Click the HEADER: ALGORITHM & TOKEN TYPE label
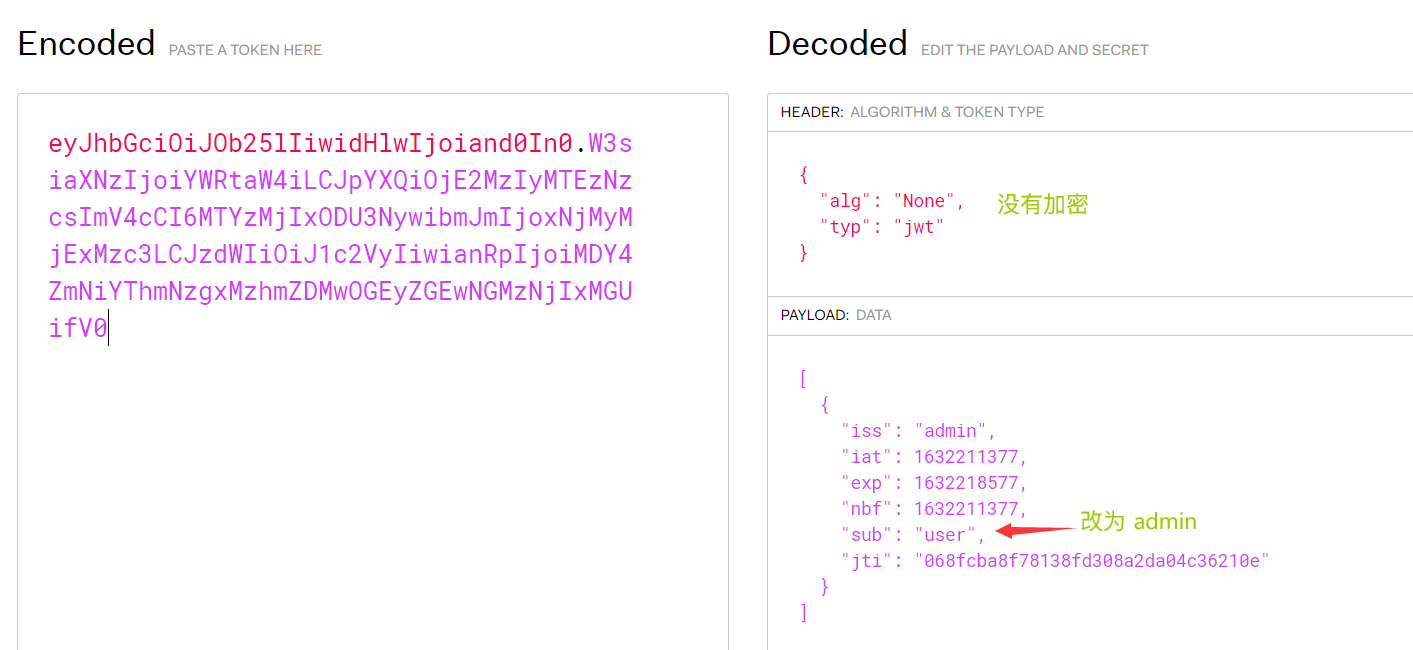 coord(912,112)
